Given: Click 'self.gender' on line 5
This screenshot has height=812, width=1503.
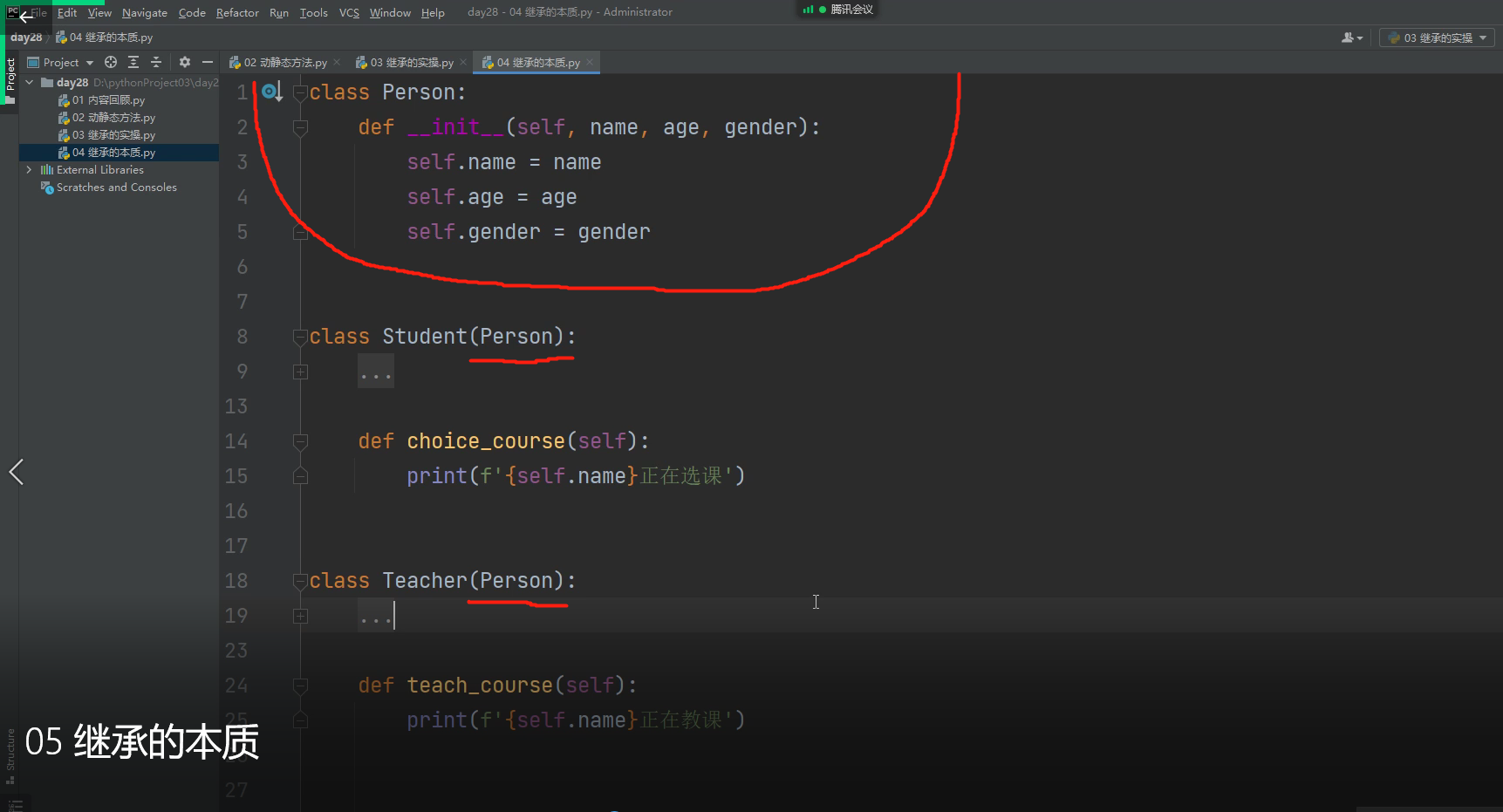Looking at the screenshot, I should [x=474, y=232].
